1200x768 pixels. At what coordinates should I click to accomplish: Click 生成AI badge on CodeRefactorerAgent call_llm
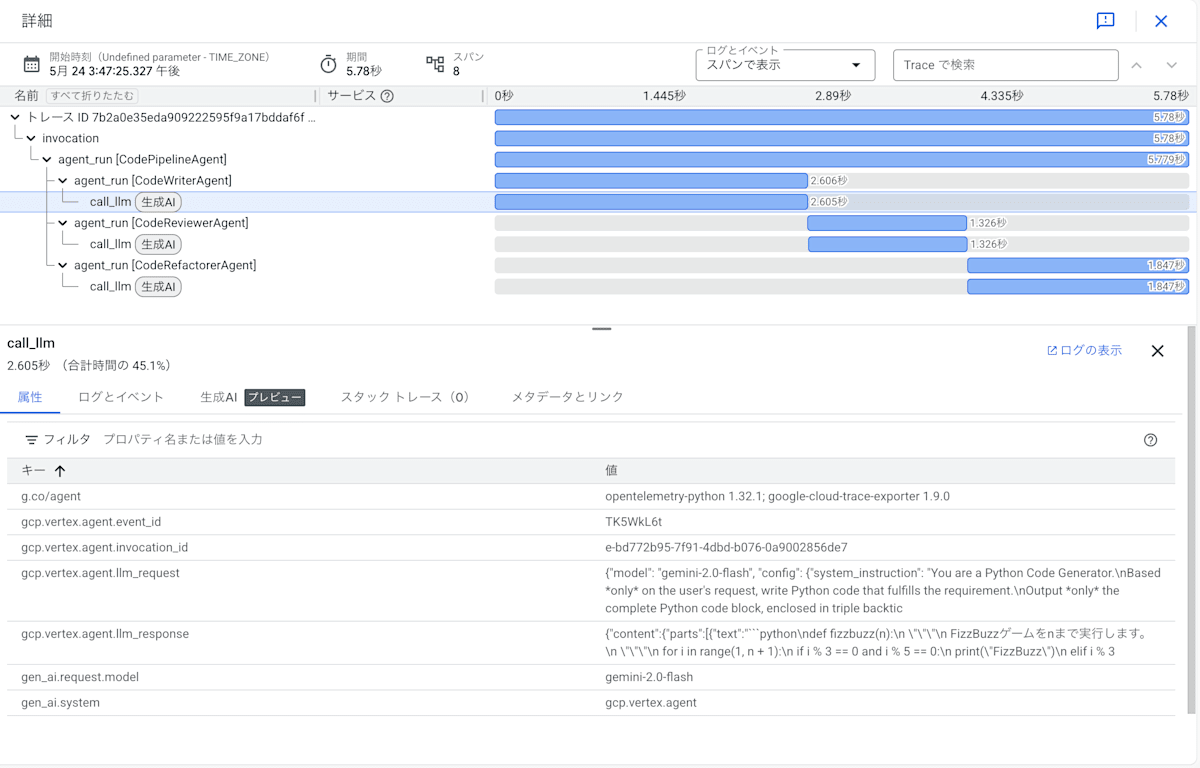tap(158, 286)
